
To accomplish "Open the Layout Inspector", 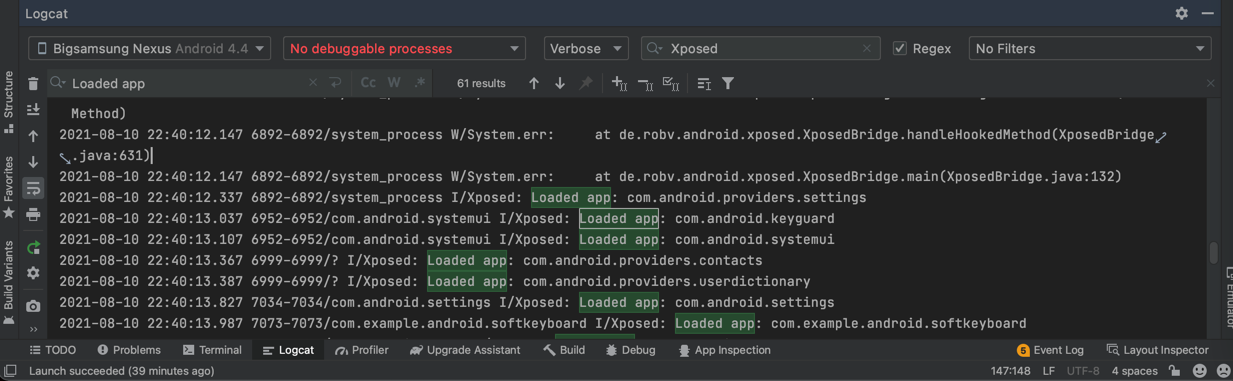I will [1157, 350].
